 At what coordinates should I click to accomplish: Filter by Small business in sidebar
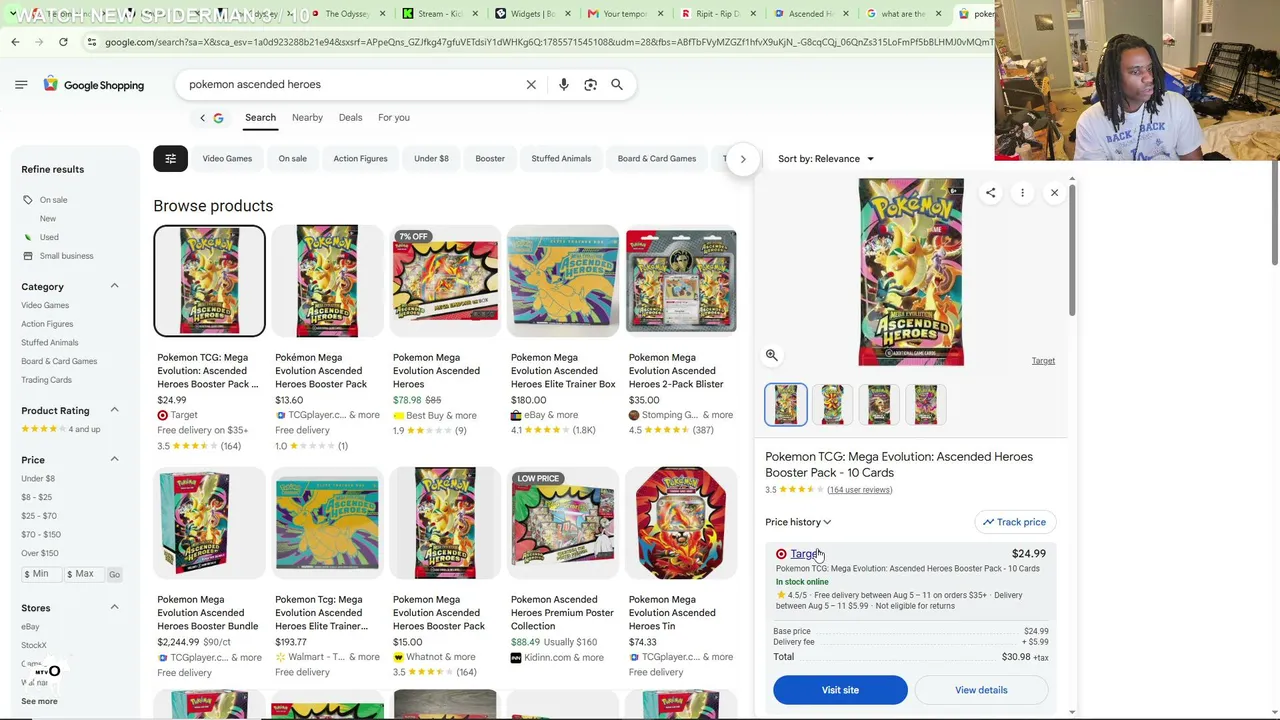coord(66,256)
